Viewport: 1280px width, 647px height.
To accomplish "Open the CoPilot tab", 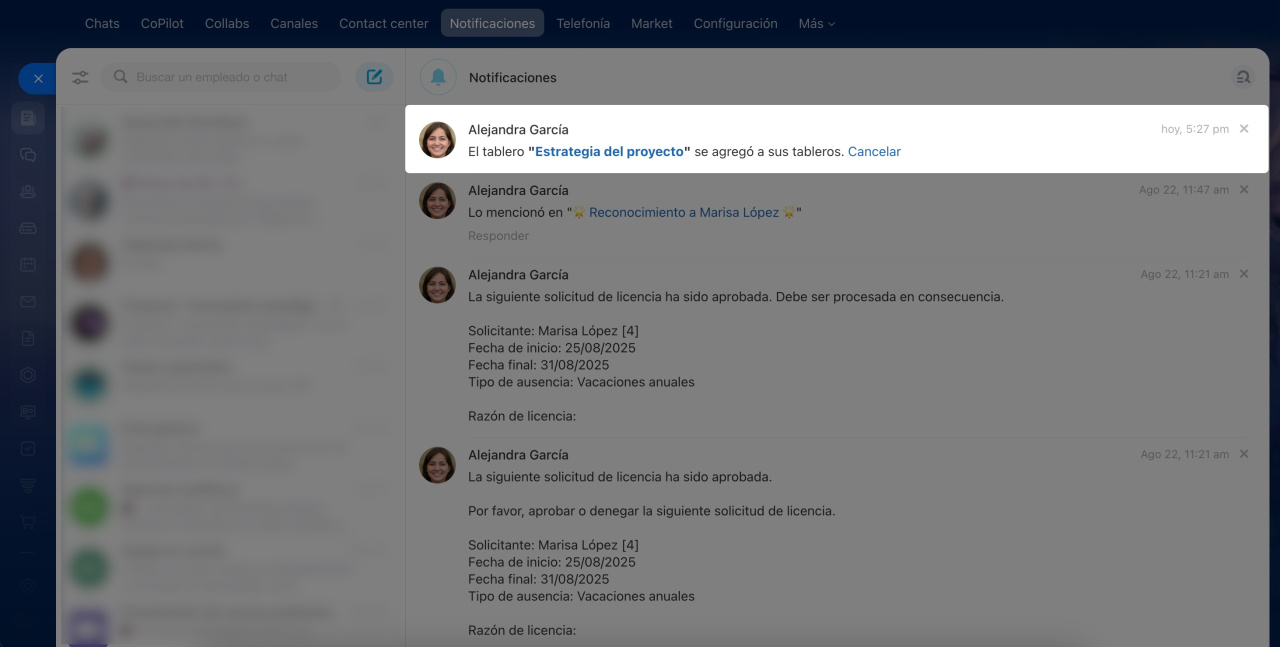I will pyautogui.click(x=162, y=23).
